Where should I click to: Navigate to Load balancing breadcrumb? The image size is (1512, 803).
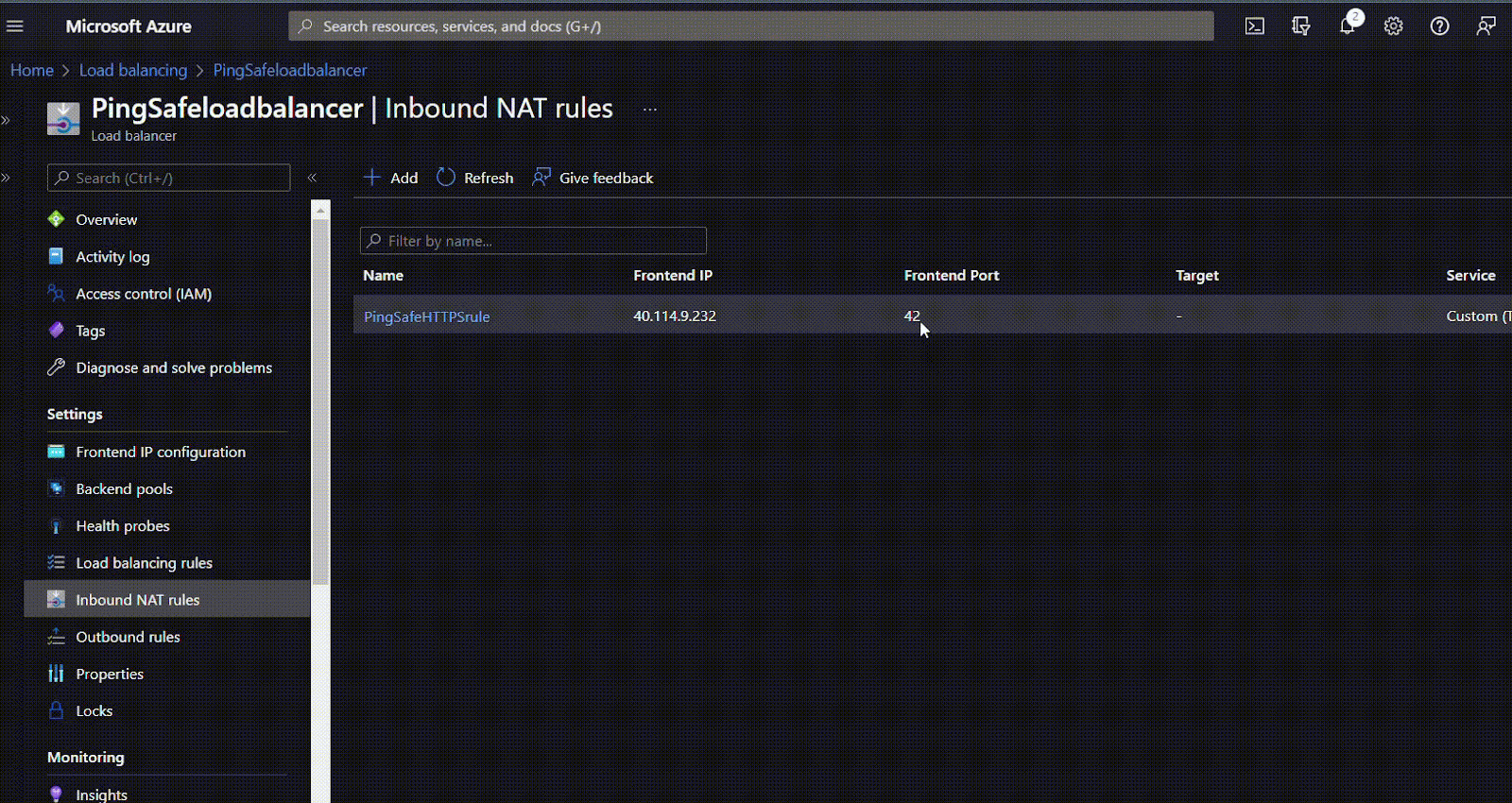point(133,70)
